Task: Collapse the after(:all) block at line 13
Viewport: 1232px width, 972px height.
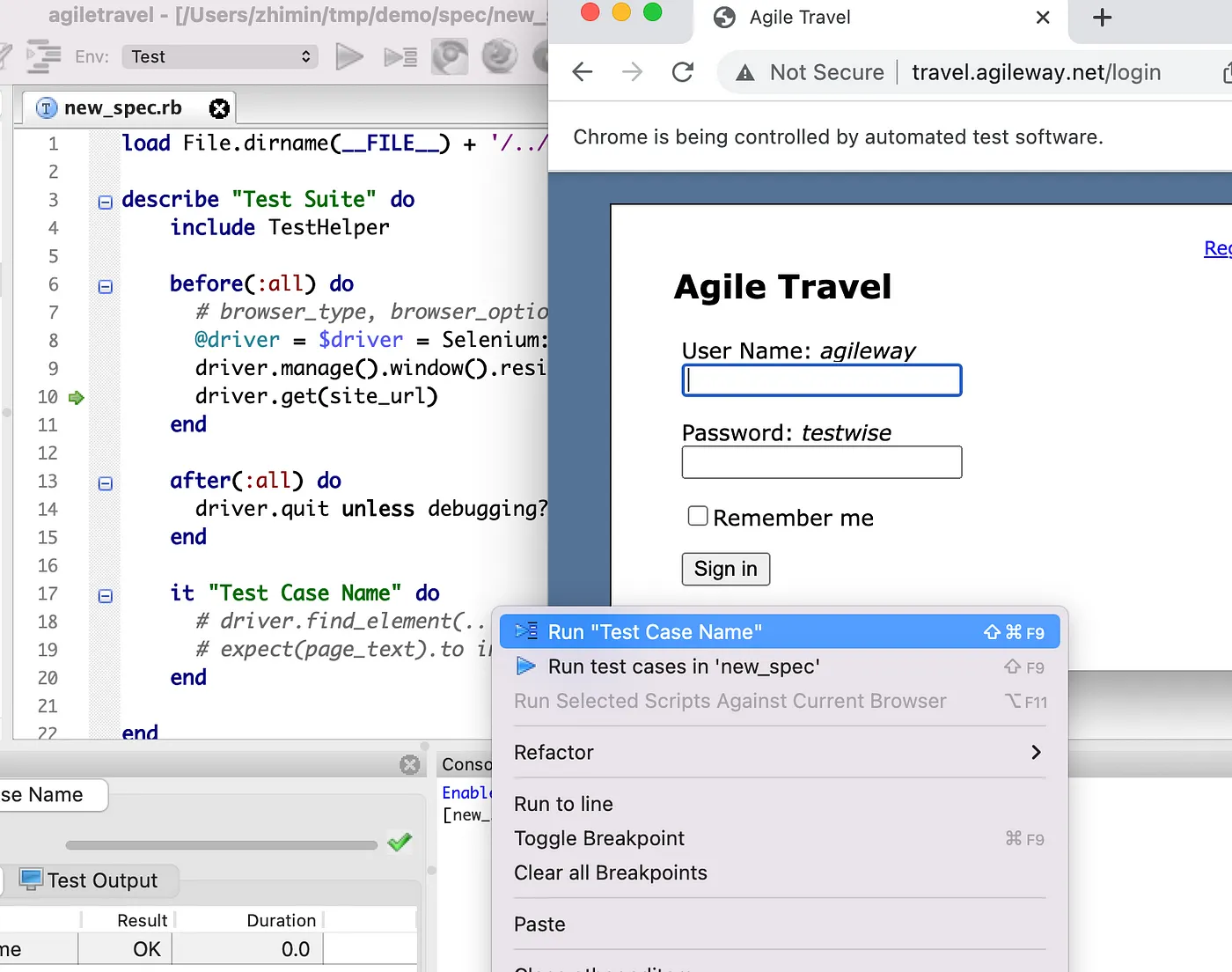Action: [106, 483]
